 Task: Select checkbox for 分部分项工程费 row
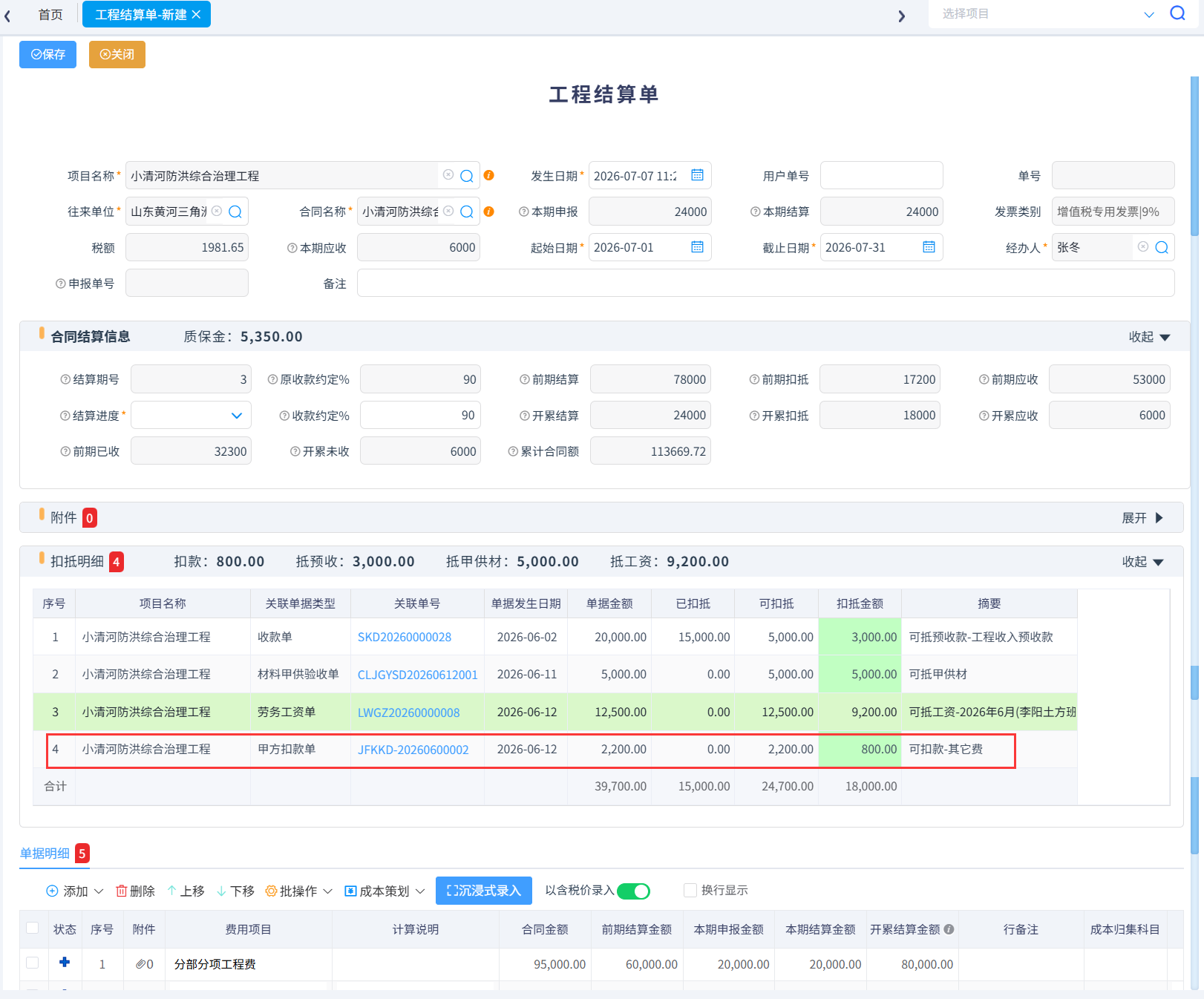[x=32, y=963]
